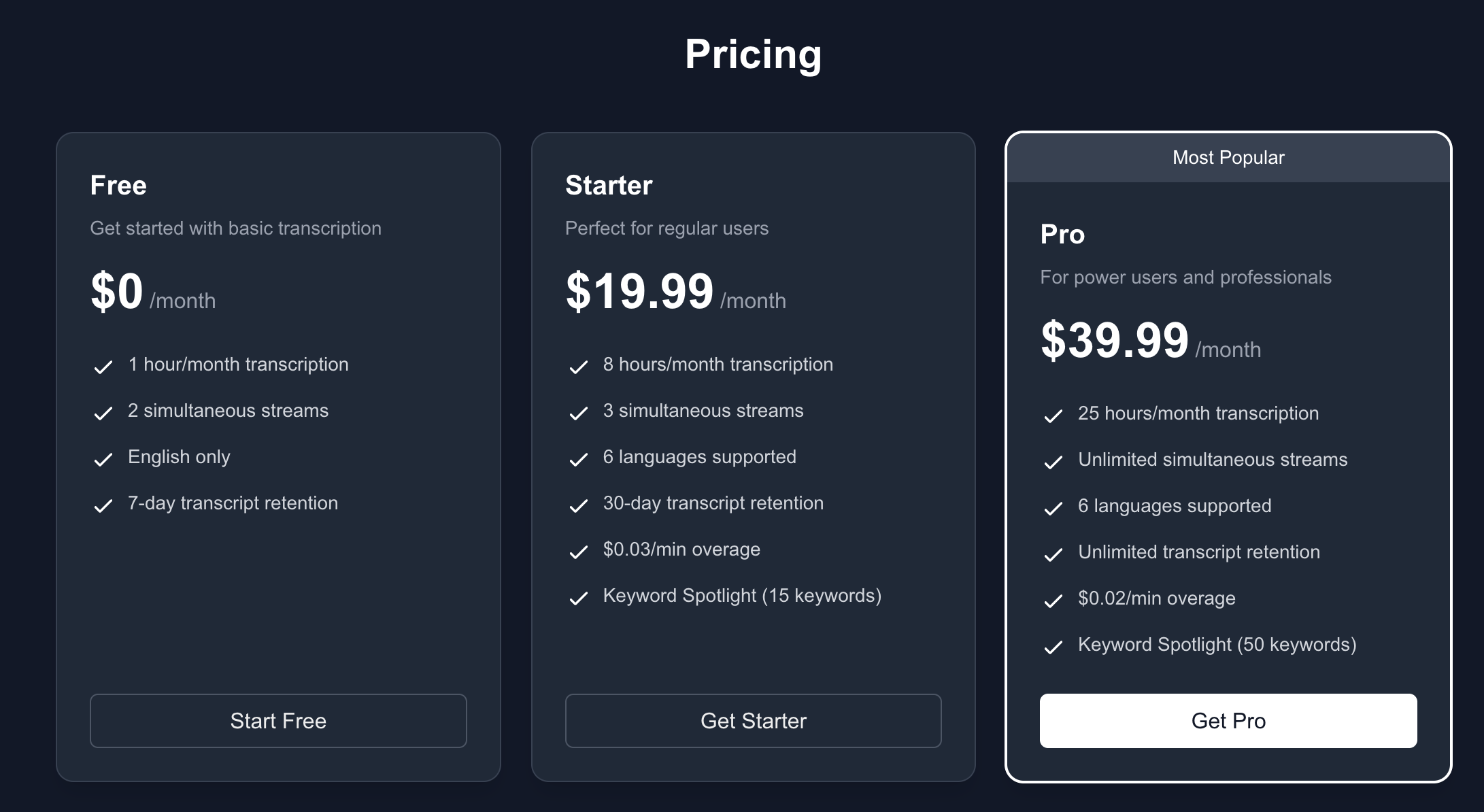Click the $19.99 Starter price

tap(639, 291)
